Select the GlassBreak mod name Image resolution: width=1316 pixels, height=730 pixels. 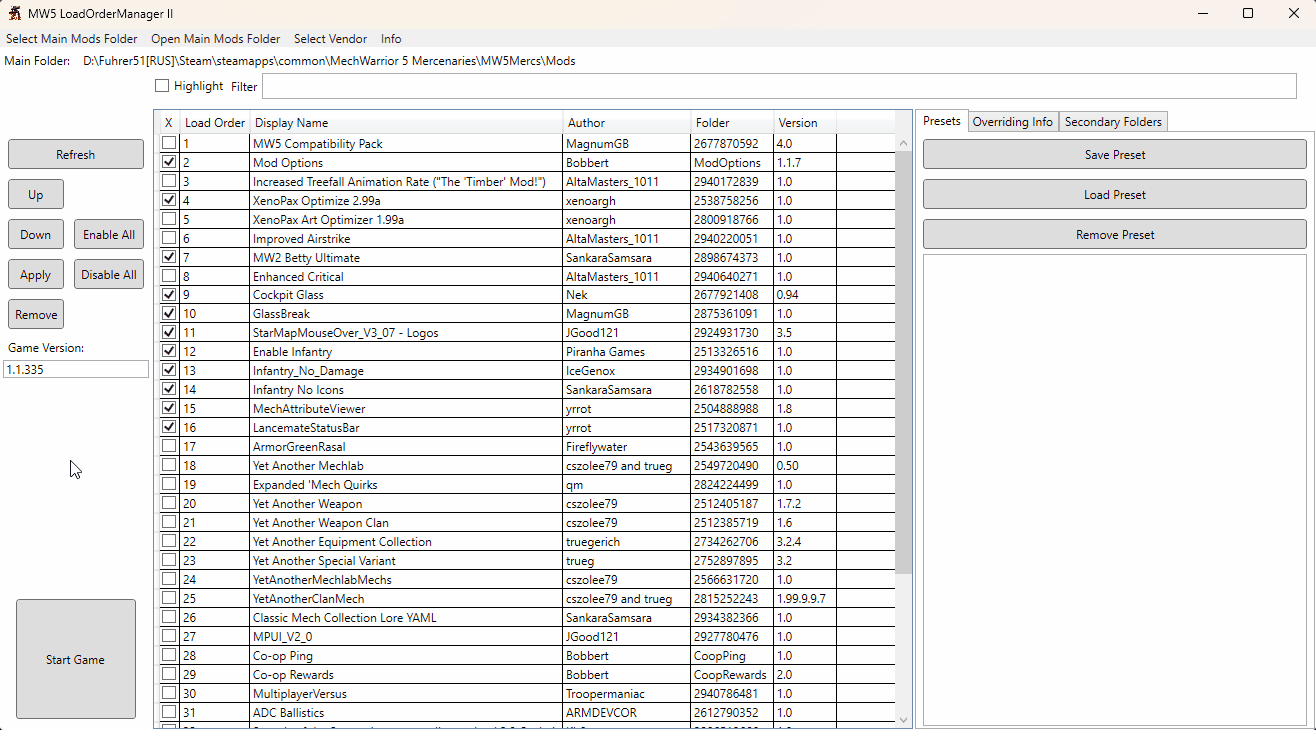(281, 314)
